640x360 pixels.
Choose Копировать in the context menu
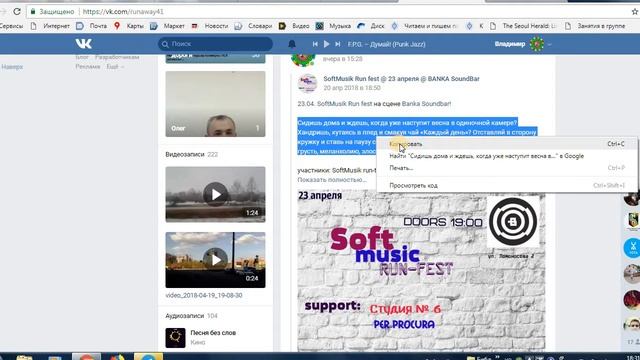coord(507,144)
